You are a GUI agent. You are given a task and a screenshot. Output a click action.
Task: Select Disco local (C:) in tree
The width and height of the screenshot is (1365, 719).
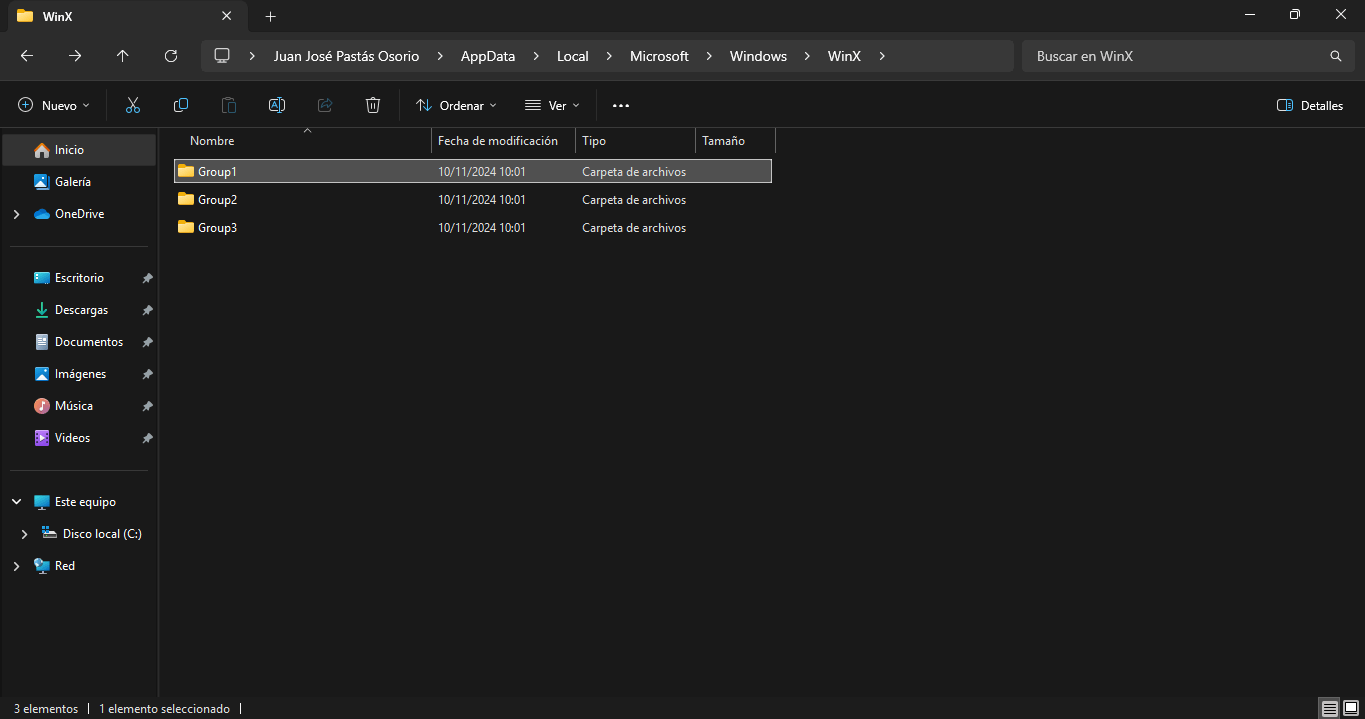(x=92, y=534)
